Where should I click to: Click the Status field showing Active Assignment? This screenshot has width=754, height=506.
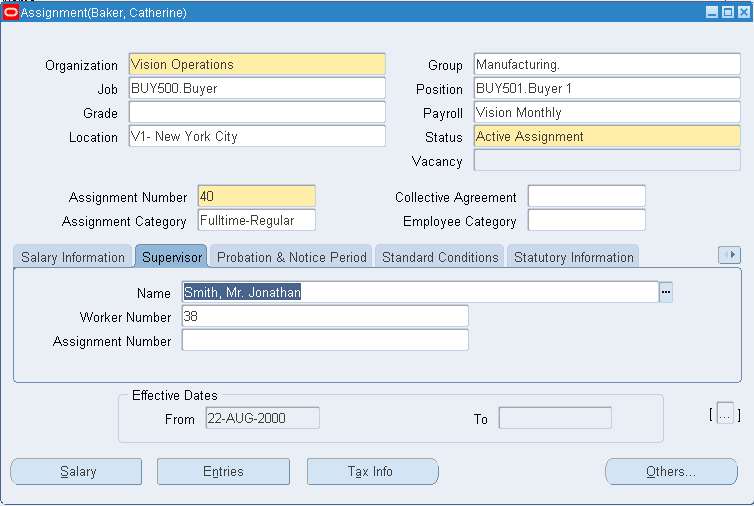[606, 137]
